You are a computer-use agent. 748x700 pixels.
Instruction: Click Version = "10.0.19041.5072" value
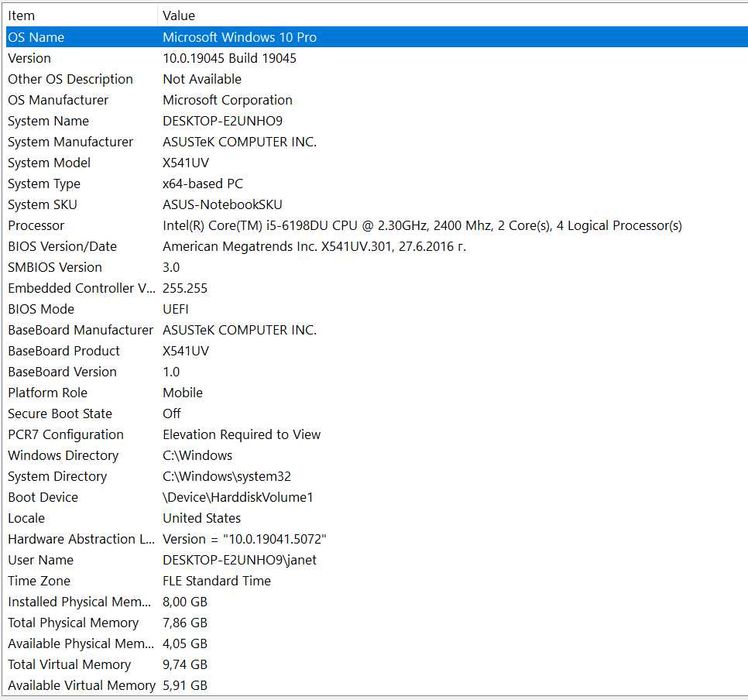[244, 540]
